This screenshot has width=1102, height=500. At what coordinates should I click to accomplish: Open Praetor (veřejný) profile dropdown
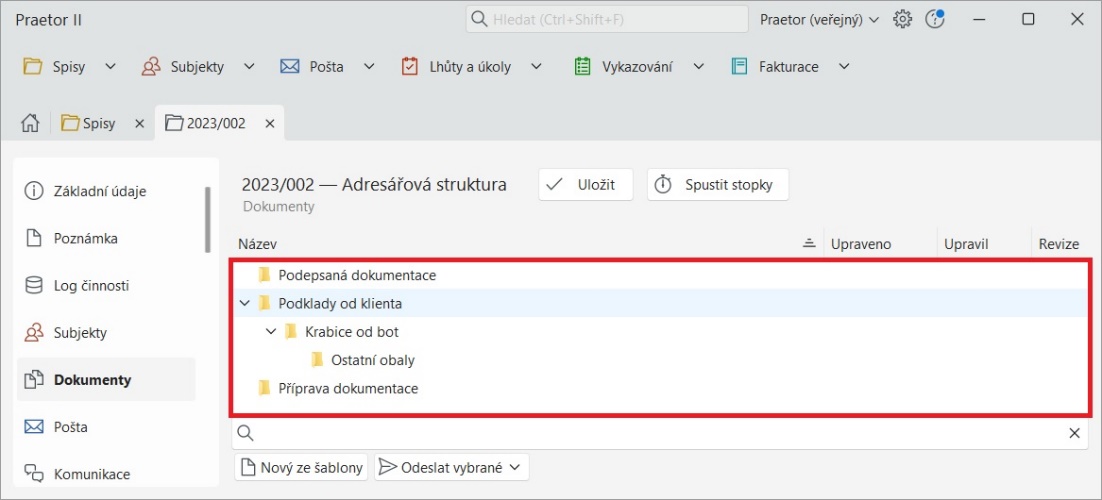[819, 19]
